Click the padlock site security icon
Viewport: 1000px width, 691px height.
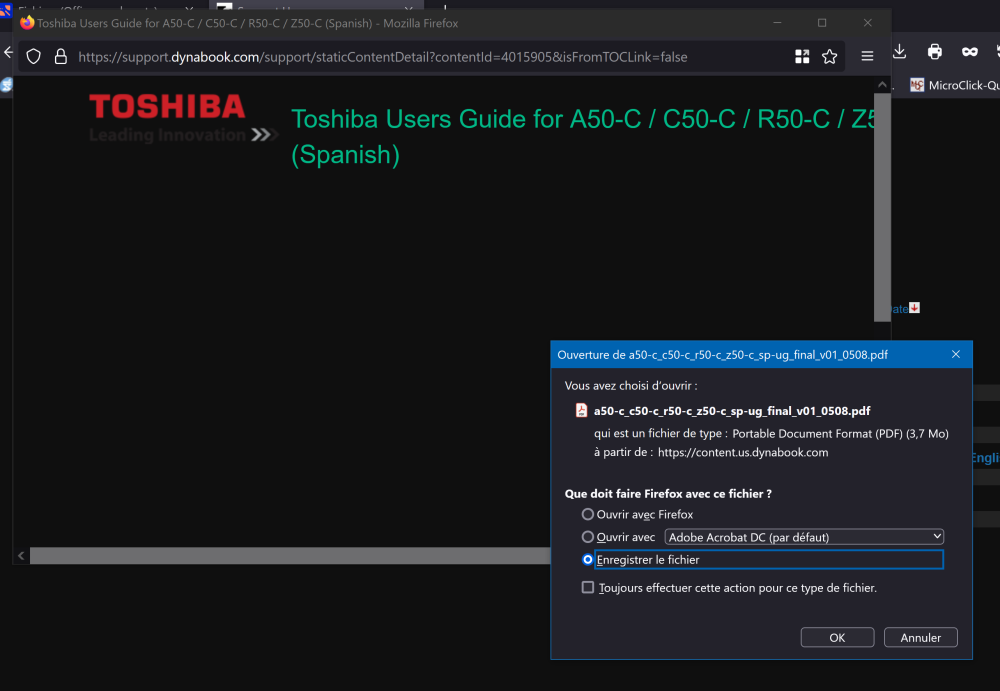59,57
